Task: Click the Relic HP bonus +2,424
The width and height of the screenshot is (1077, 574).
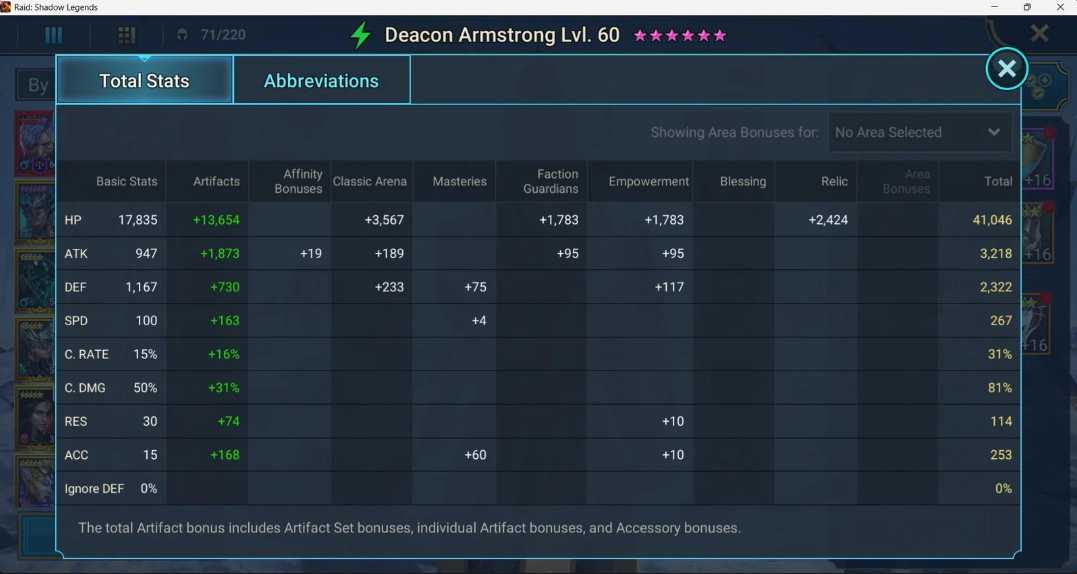Action: pyautogui.click(x=828, y=220)
